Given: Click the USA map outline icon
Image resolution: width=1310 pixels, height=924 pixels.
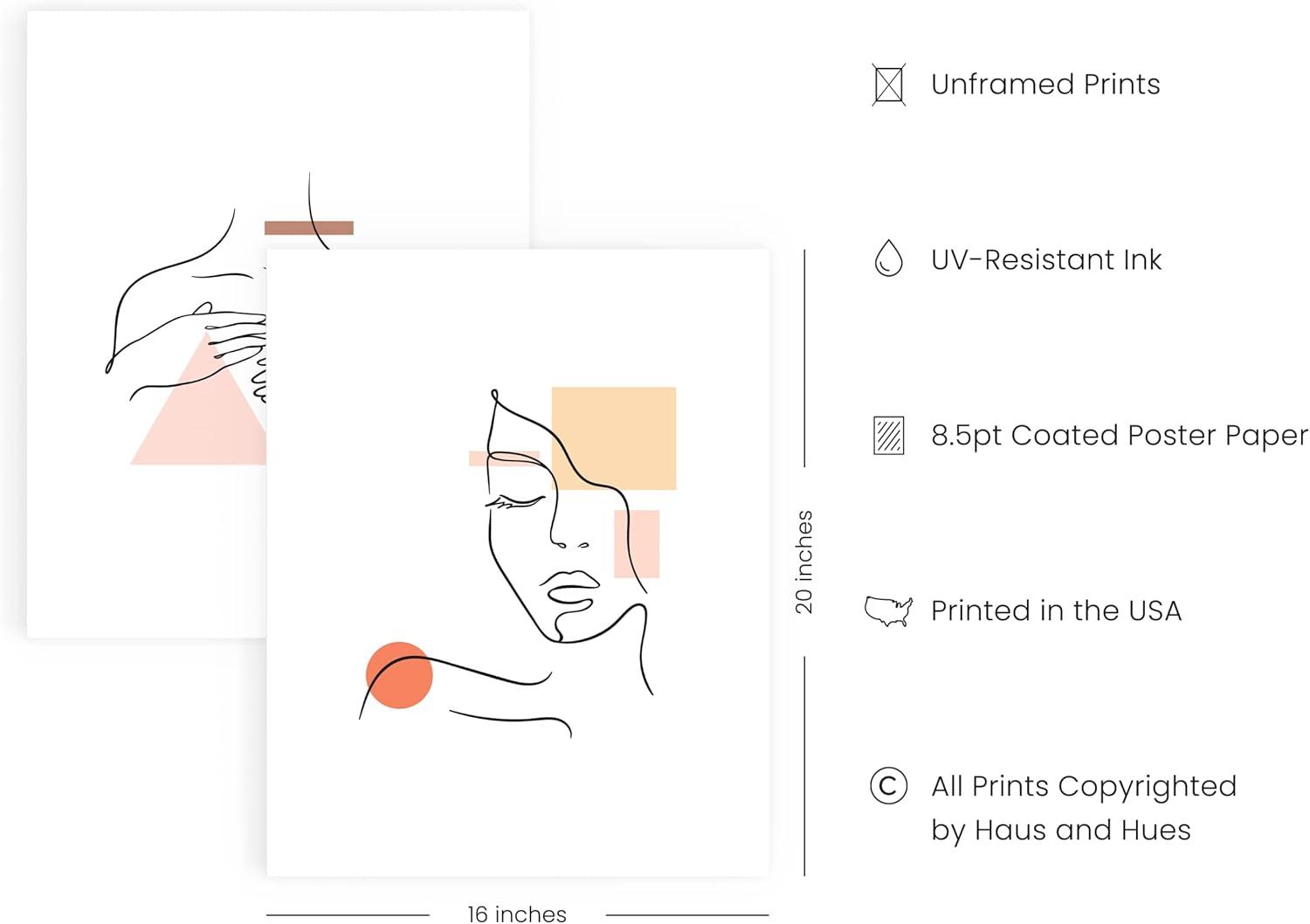Looking at the screenshot, I should point(888,610).
